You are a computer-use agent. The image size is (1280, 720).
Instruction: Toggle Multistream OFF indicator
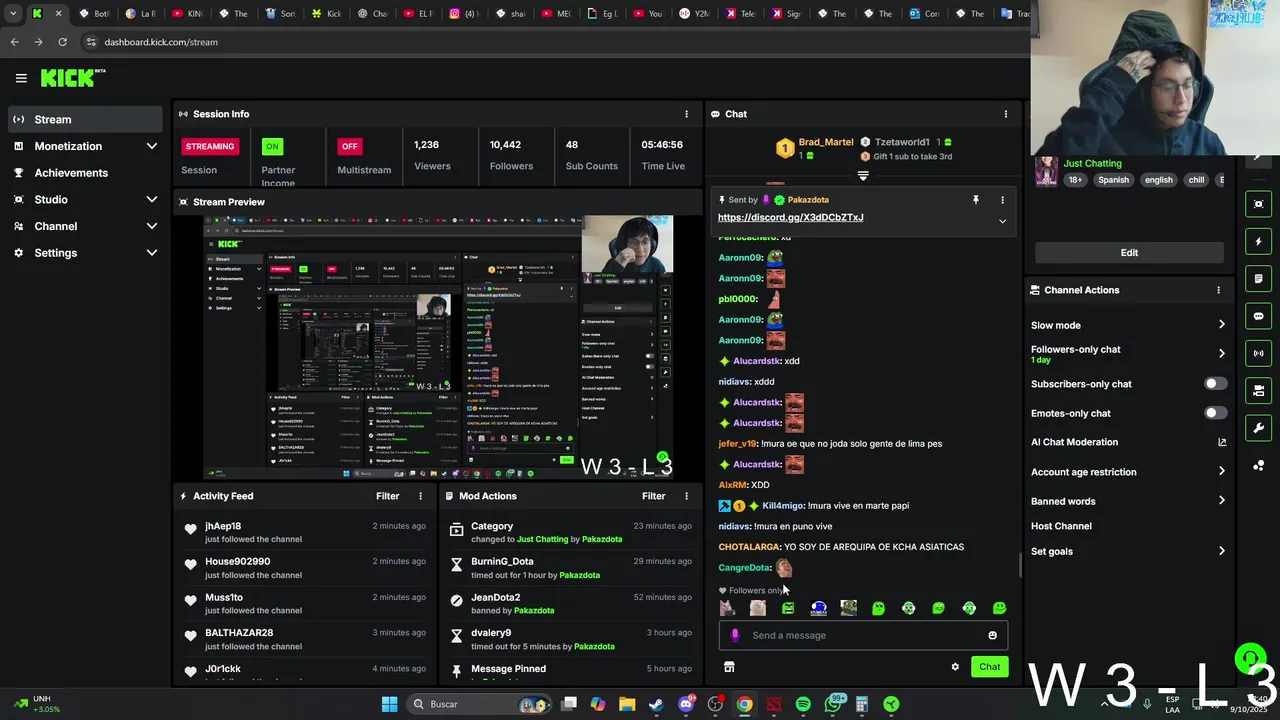click(349, 146)
